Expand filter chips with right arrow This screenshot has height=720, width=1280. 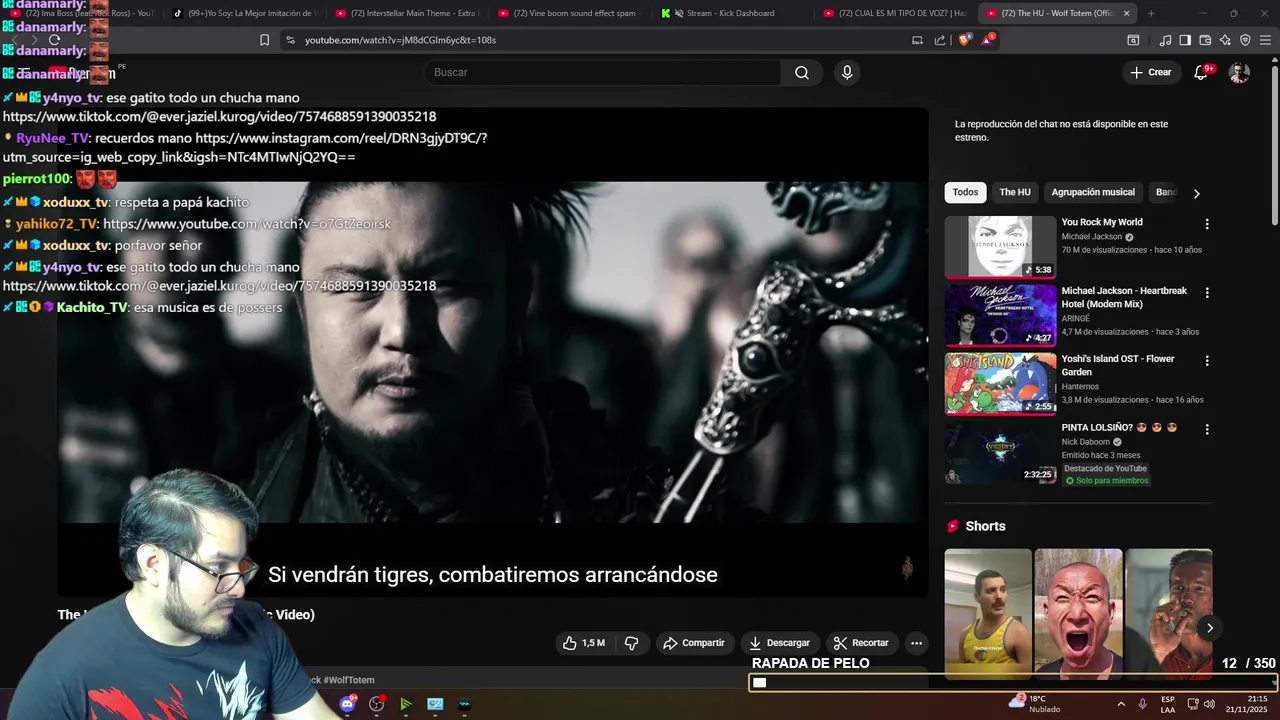pyautogui.click(x=1196, y=193)
